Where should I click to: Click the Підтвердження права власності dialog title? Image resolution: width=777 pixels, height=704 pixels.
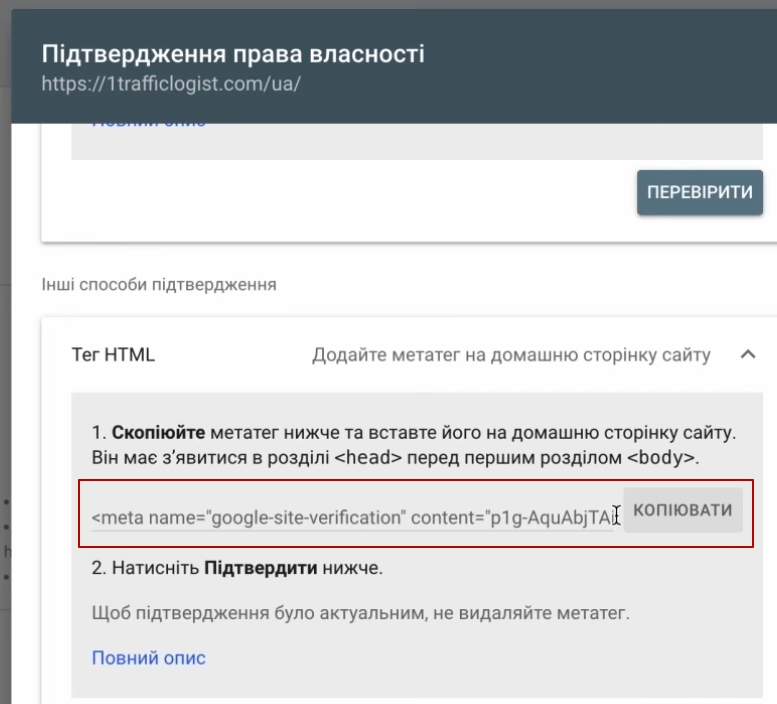click(233, 54)
